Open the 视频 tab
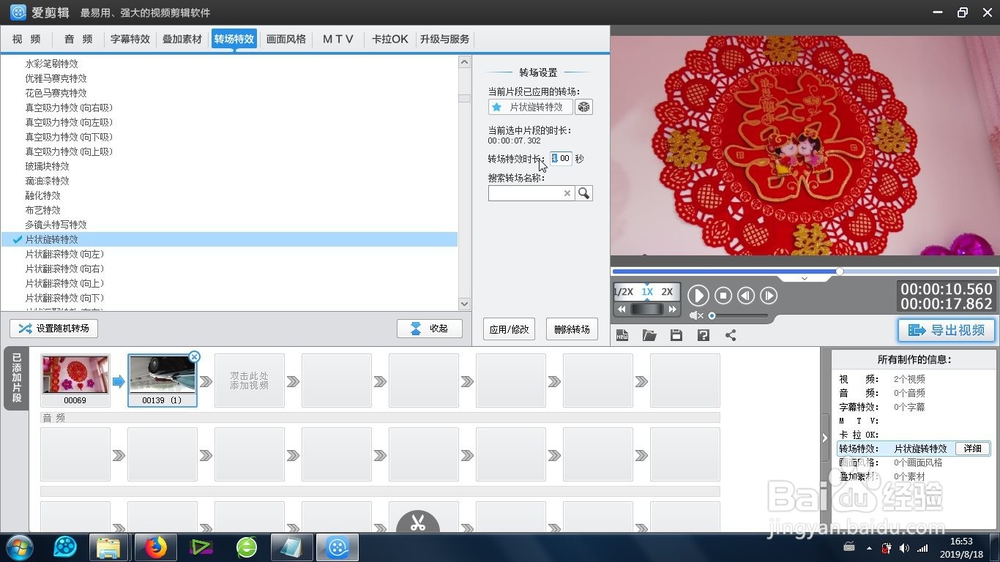The width and height of the screenshot is (1000, 562). click(26, 39)
